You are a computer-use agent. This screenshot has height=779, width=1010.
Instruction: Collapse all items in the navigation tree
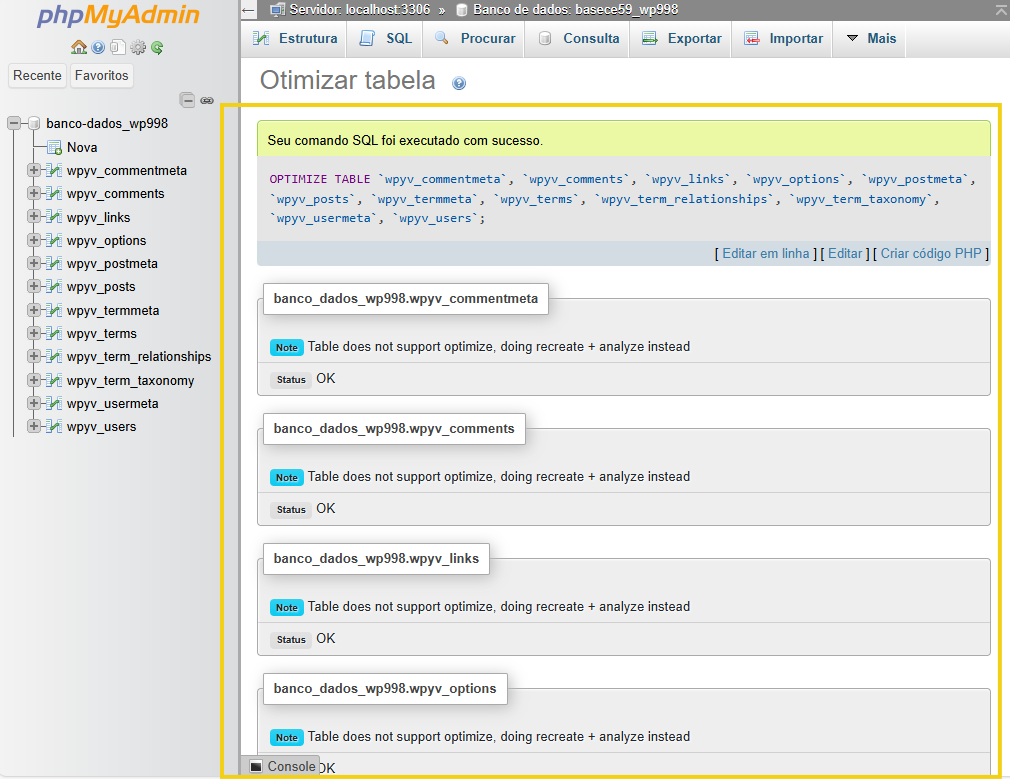click(188, 100)
